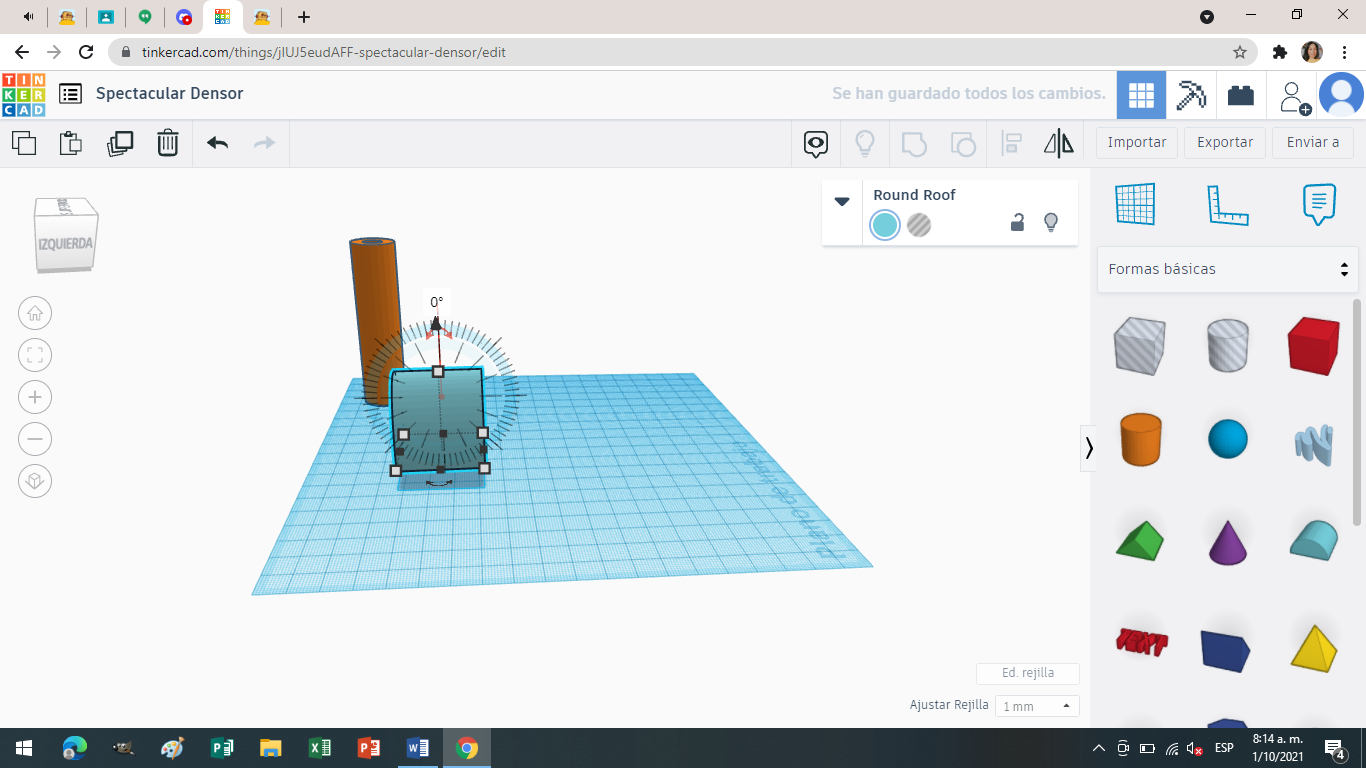Zoom out with the minus button

point(35,439)
